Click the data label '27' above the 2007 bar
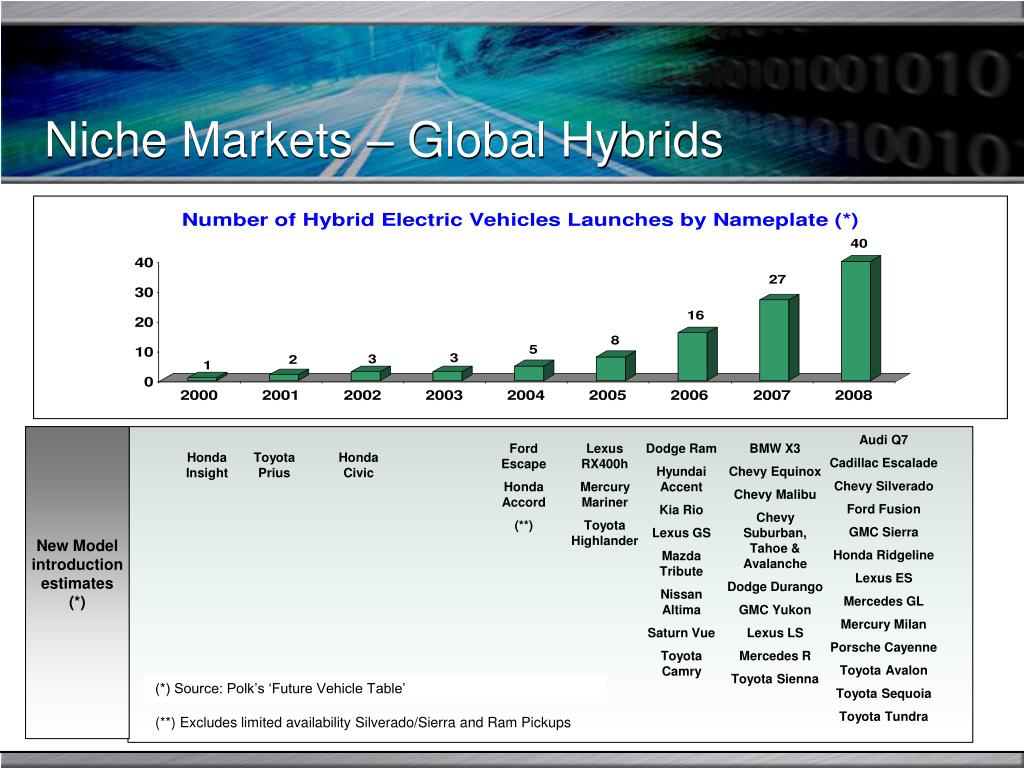Image resolution: width=1024 pixels, height=768 pixels. [x=777, y=280]
